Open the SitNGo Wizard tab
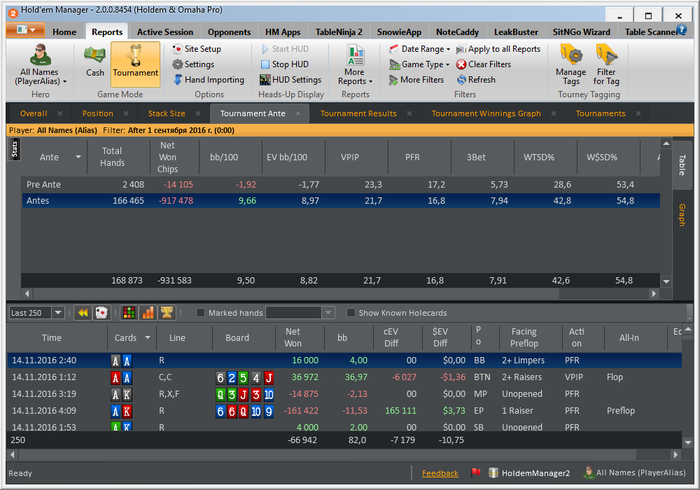Screen dimensions: 700x490 coord(581,32)
